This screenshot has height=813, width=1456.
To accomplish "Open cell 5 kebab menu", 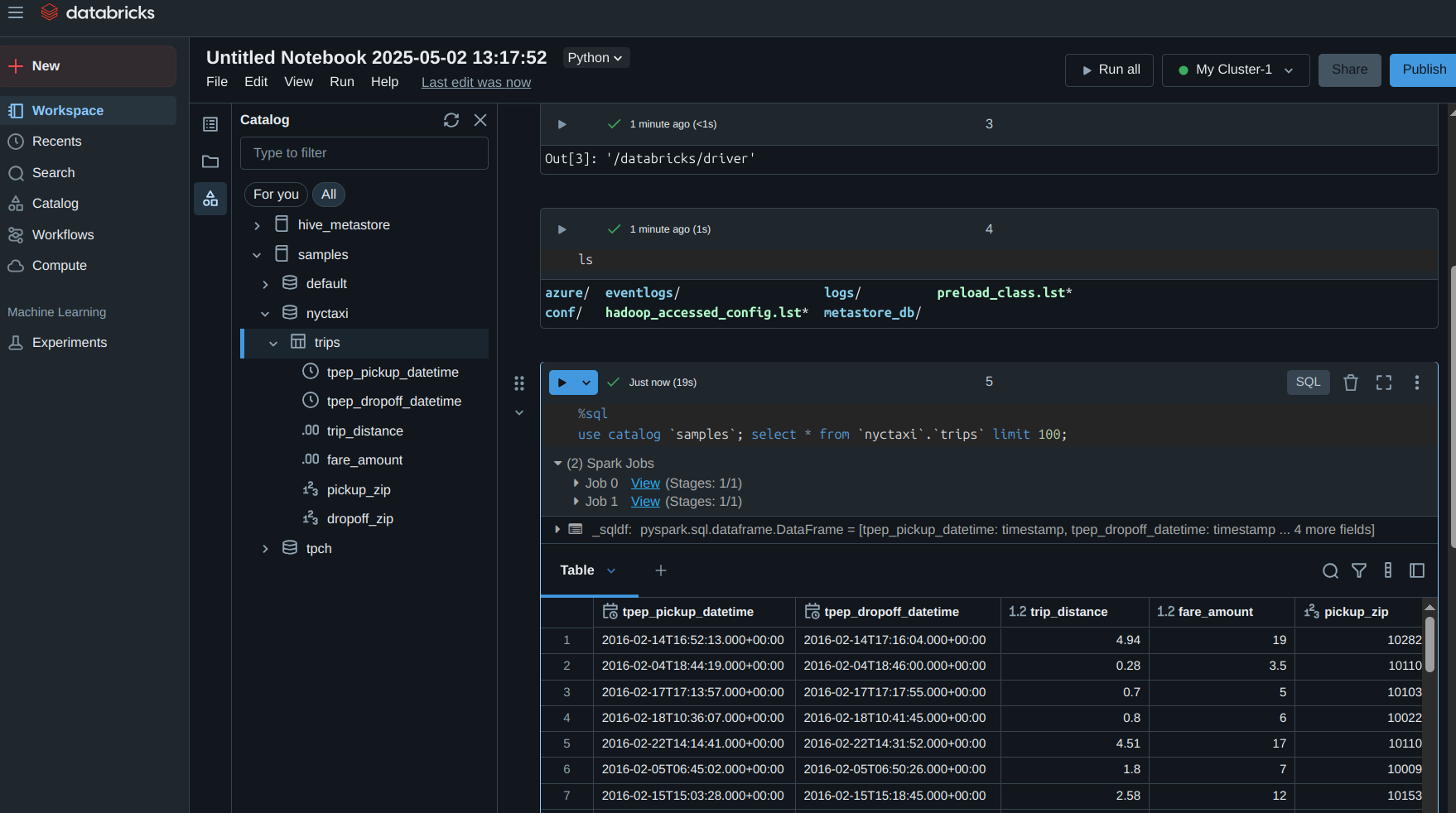I will point(1417,382).
